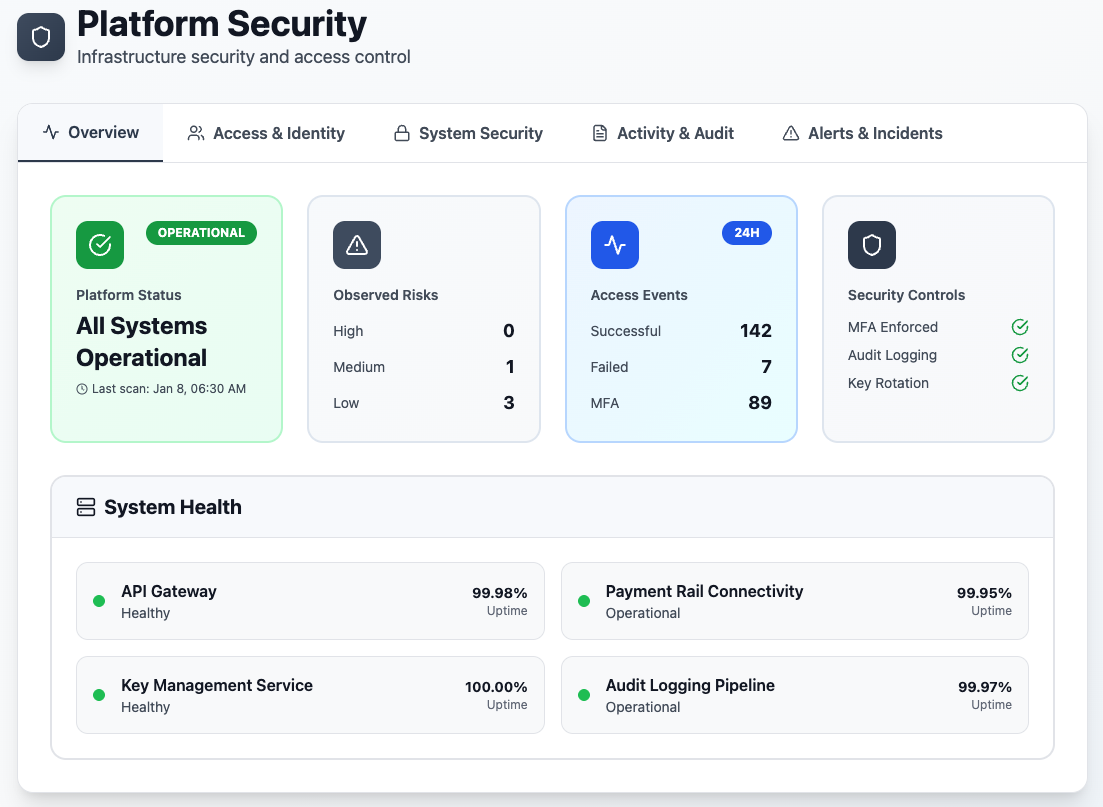
Task: Click the Key Rotation check mark
Action: pos(1020,383)
